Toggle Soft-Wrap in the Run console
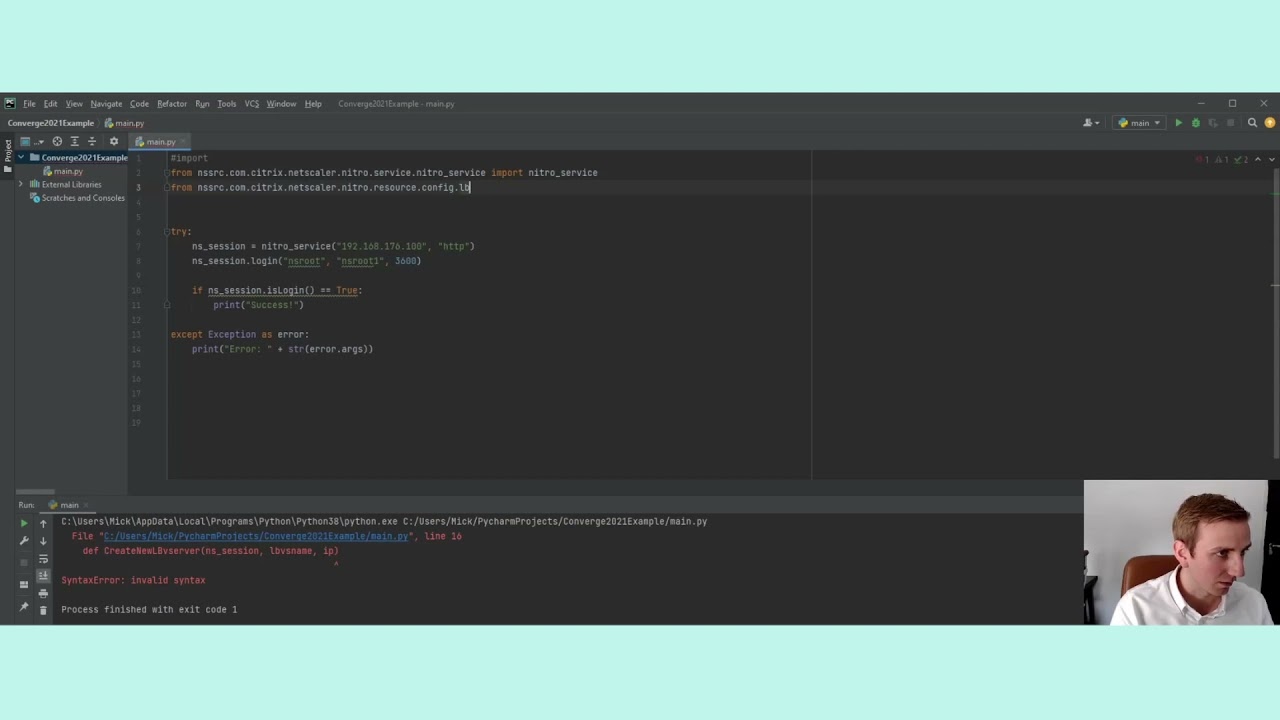The height and width of the screenshot is (720, 1280). (x=43, y=559)
